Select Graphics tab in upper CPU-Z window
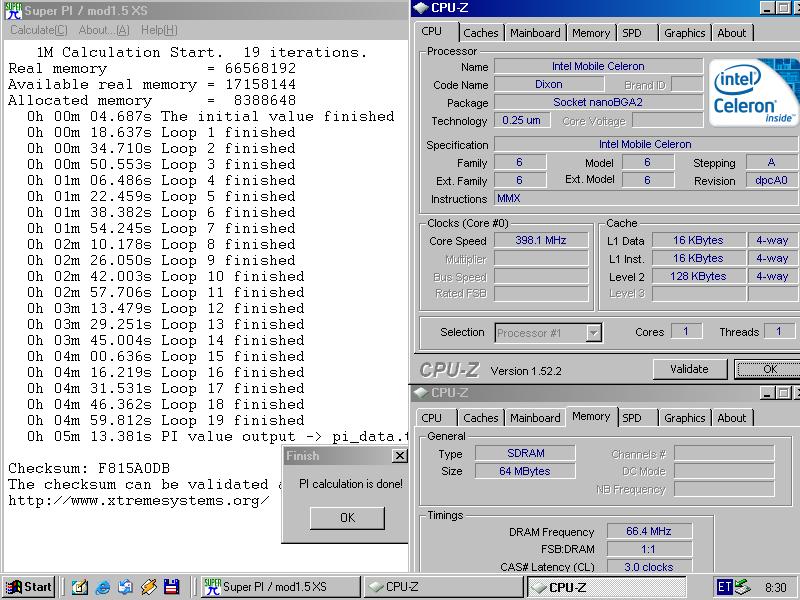The width and height of the screenshot is (800, 600). point(685,33)
